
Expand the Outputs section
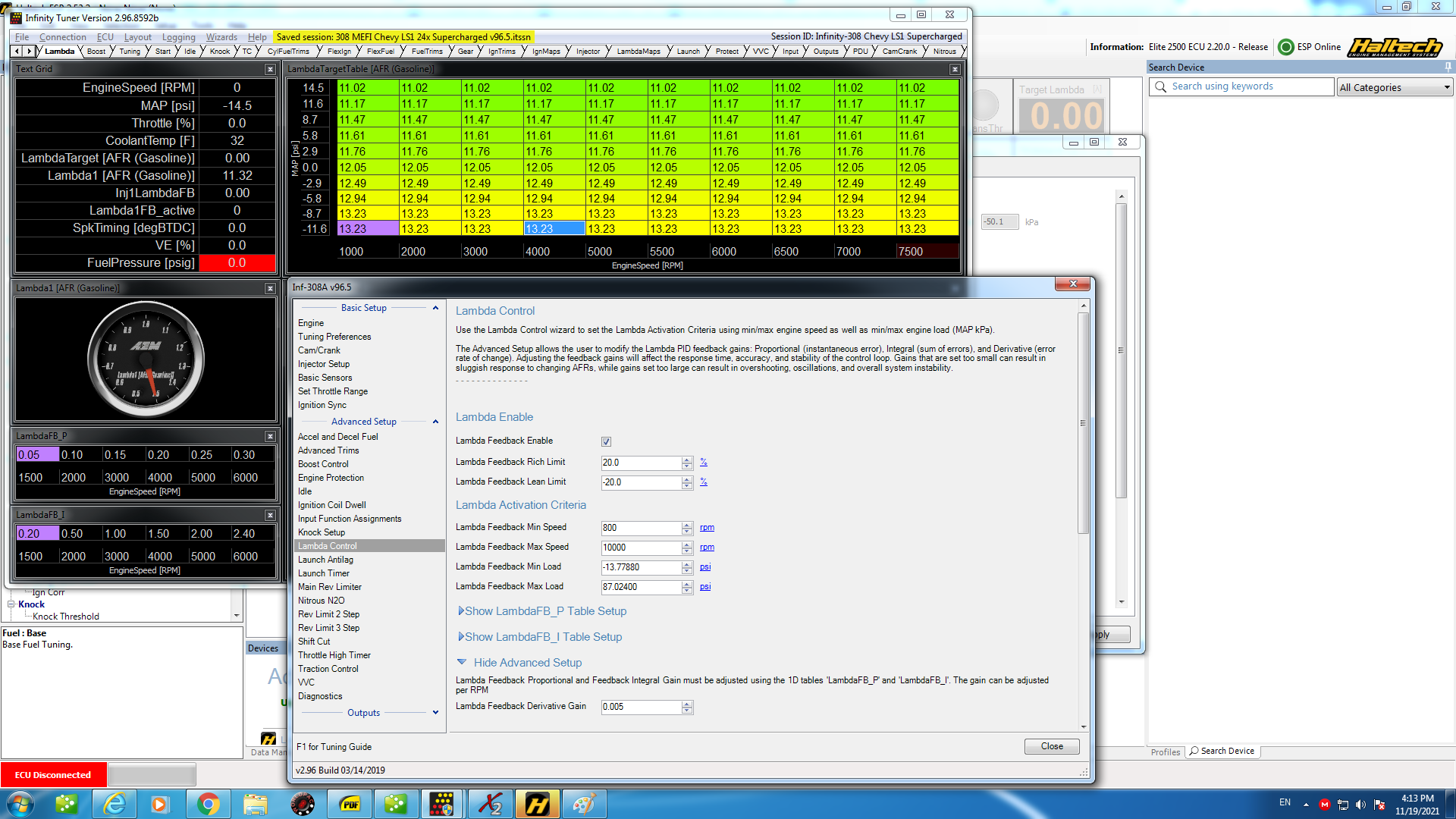point(435,713)
